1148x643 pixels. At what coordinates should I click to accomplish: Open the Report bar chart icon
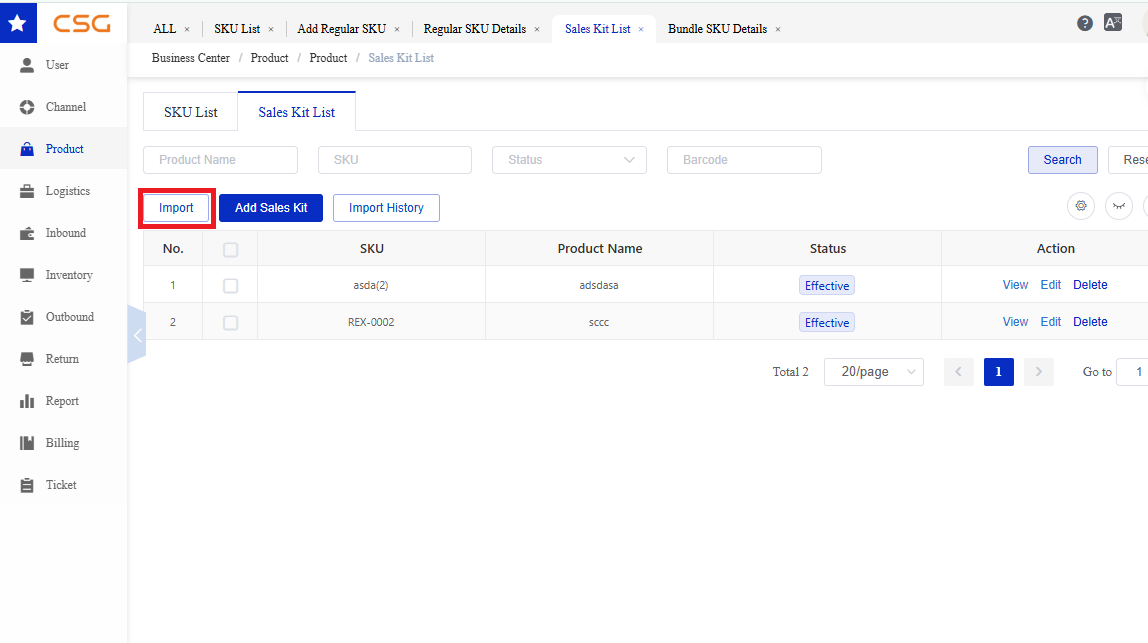point(27,401)
